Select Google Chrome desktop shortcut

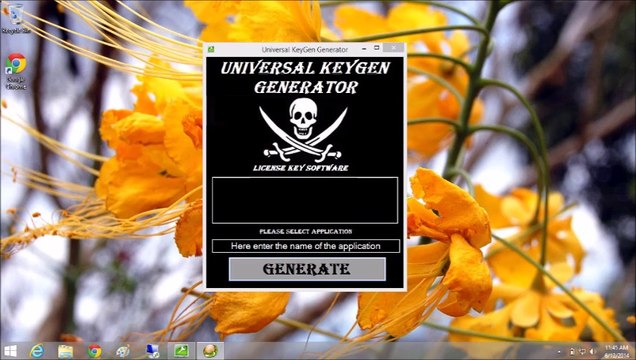(x=16, y=71)
